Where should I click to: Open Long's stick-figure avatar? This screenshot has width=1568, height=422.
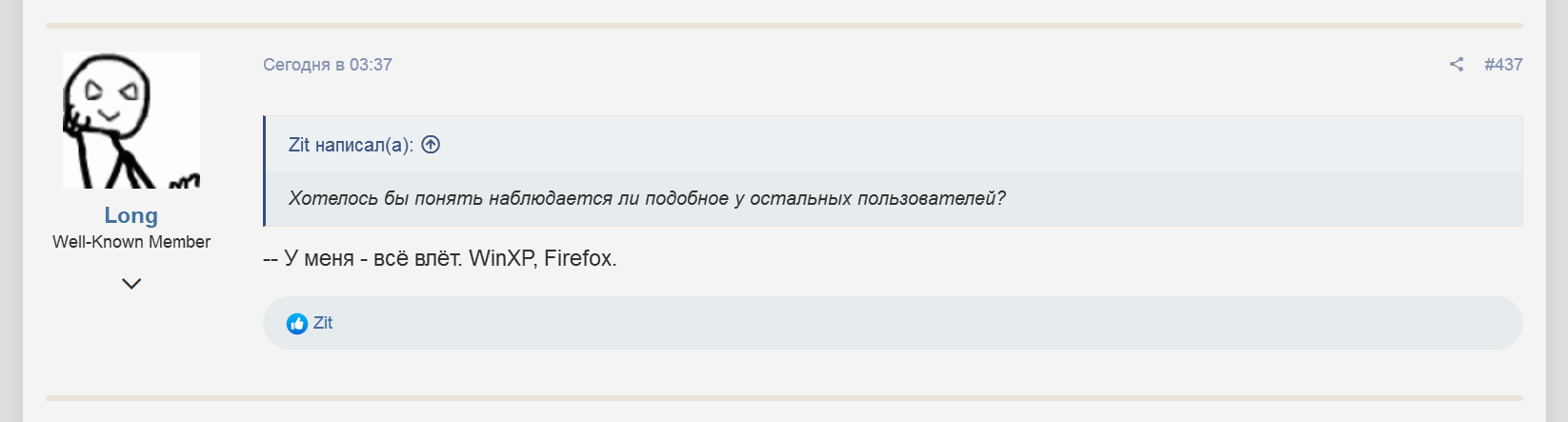point(131,120)
